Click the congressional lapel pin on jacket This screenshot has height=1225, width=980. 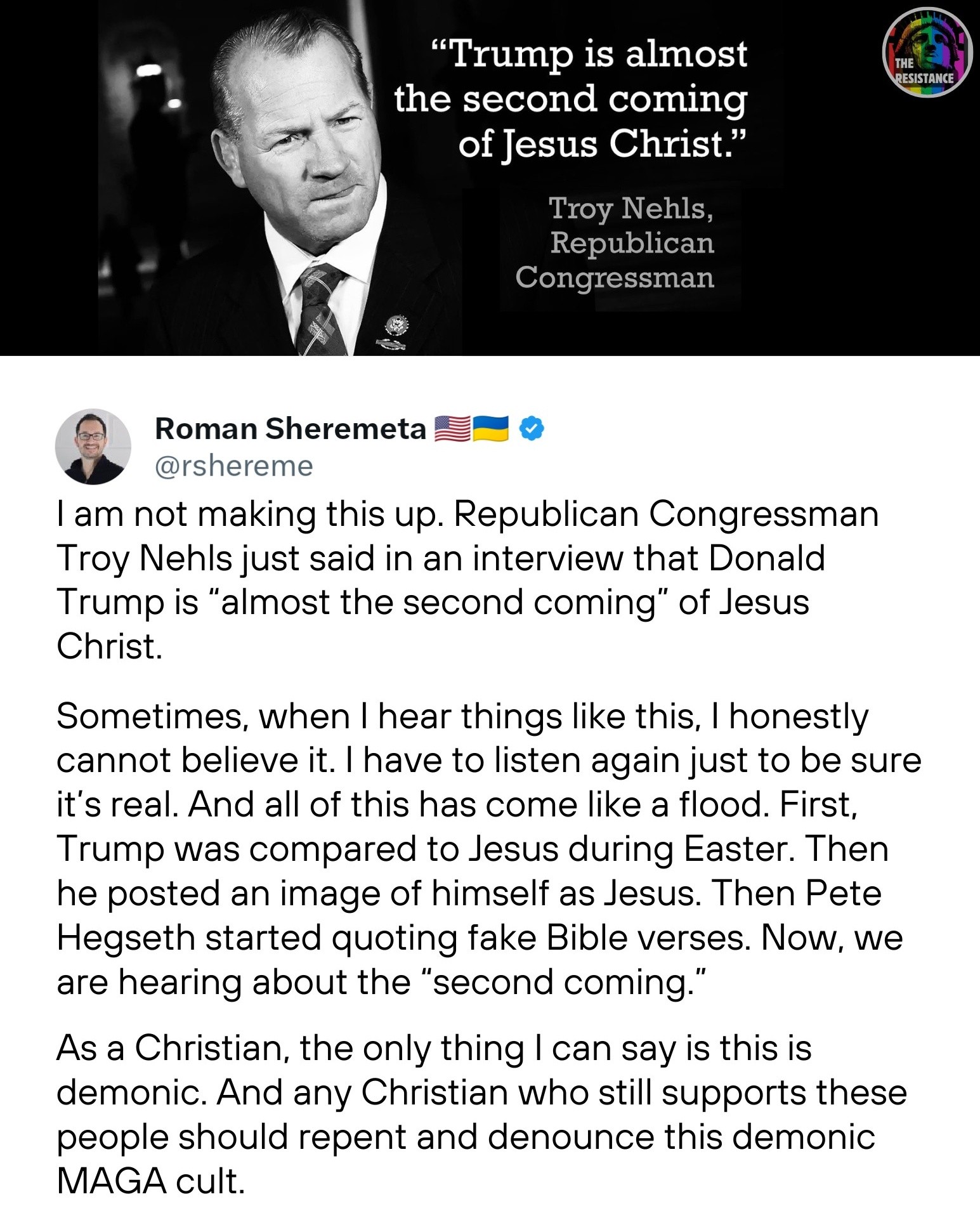pyautogui.click(x=398, y=326)
